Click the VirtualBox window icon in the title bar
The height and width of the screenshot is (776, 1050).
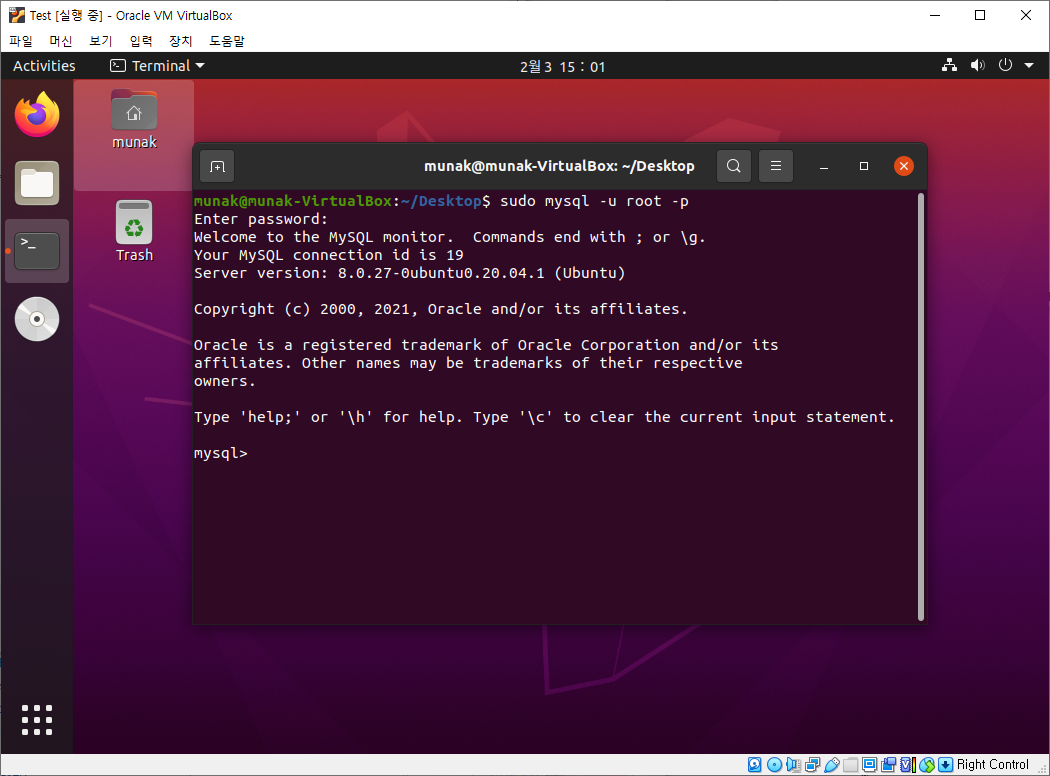pos(17,15)
